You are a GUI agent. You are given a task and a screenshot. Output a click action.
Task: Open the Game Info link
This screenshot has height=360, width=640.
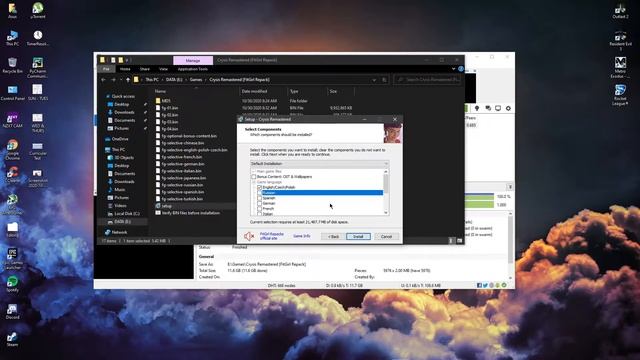(x=302, y=236)
